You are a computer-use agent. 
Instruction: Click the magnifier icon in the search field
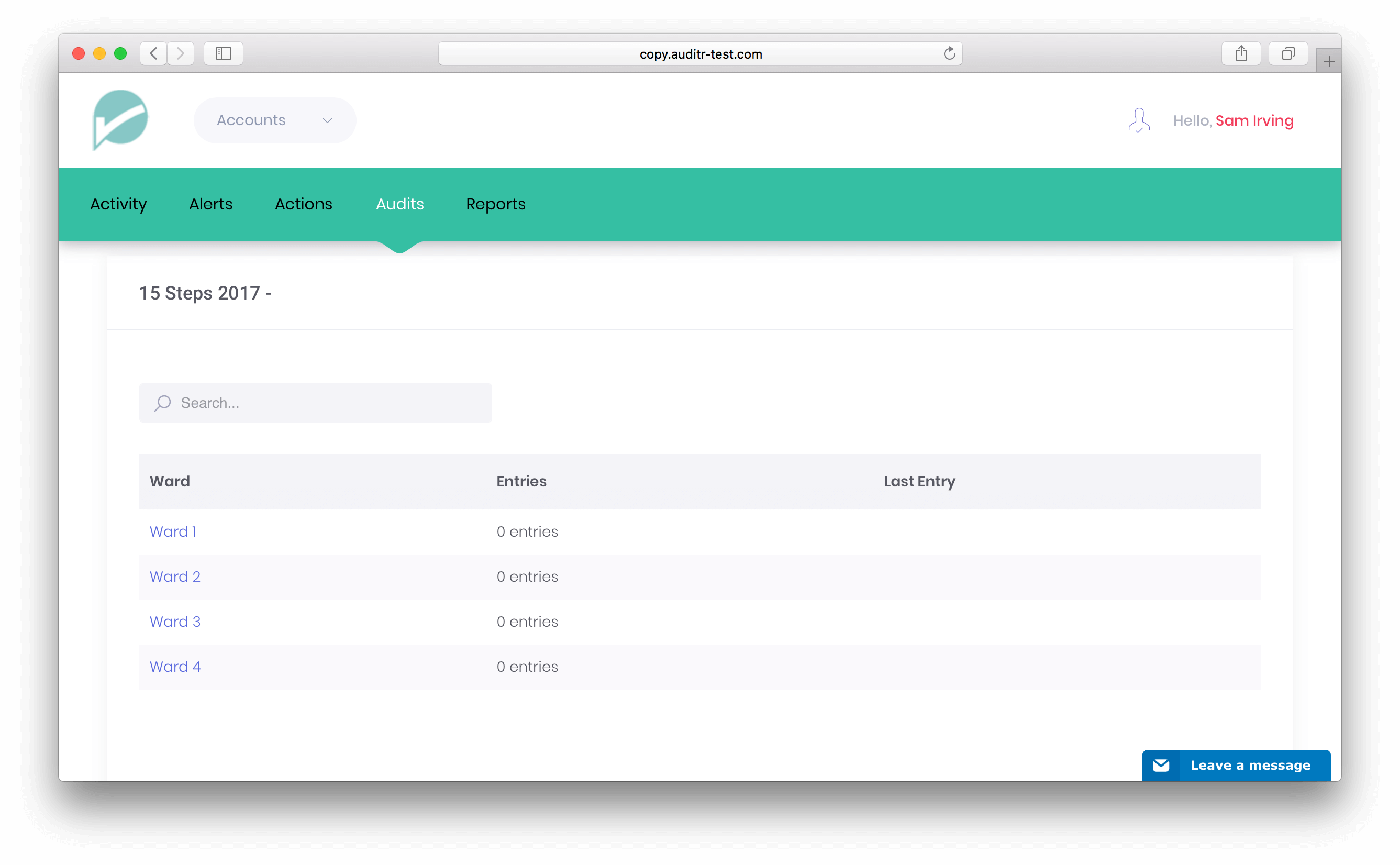[162, 403]
